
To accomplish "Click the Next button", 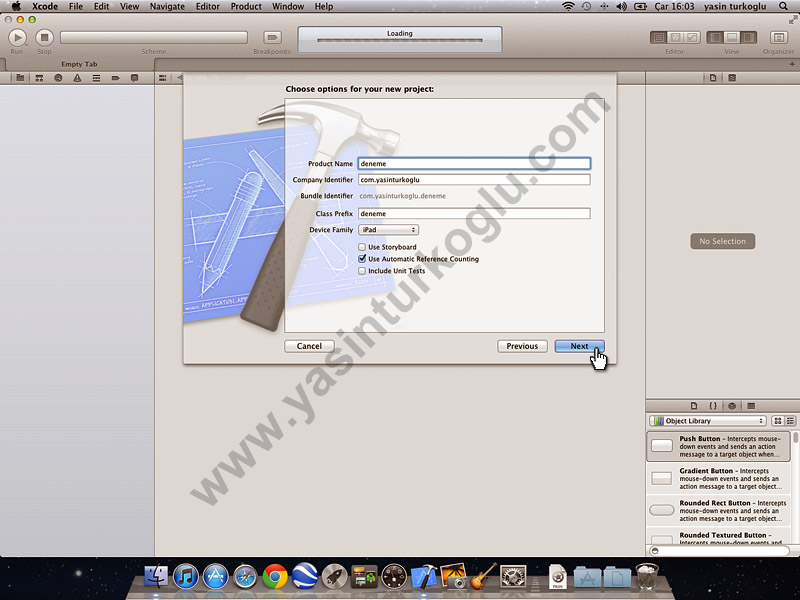I will tap(580, 346).
